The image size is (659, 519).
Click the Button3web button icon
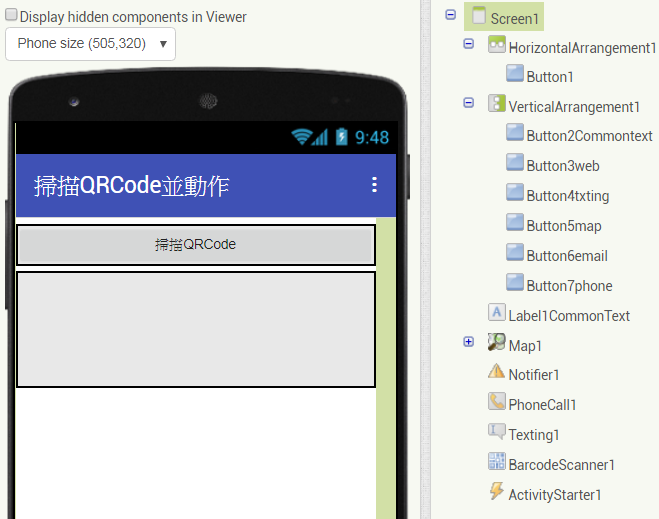click(x=515, y=163)
